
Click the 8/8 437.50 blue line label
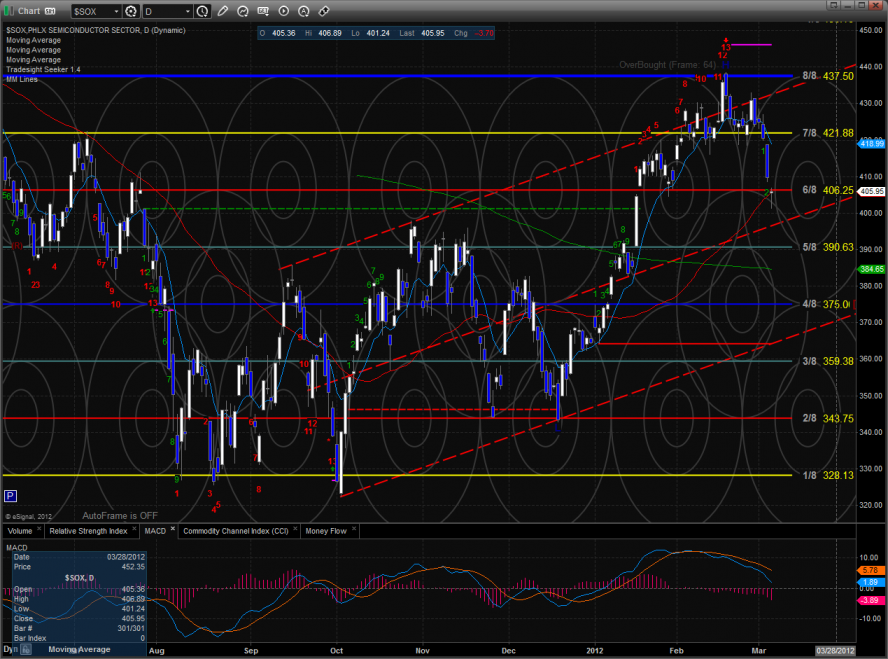click(828, 76)
